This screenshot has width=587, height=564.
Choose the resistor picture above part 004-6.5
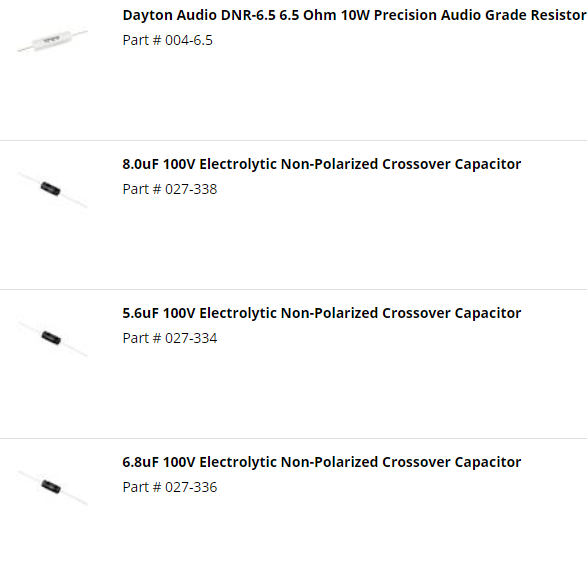tap(52, 40)
